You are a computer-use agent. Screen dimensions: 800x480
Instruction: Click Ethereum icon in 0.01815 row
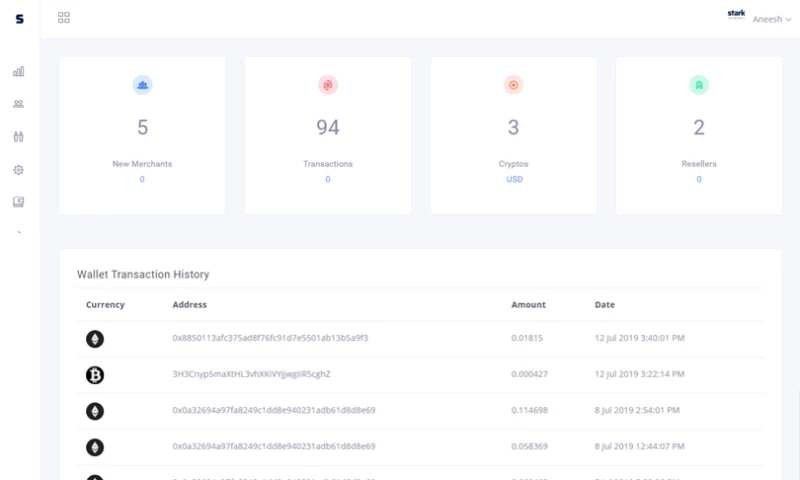[95, 339]
